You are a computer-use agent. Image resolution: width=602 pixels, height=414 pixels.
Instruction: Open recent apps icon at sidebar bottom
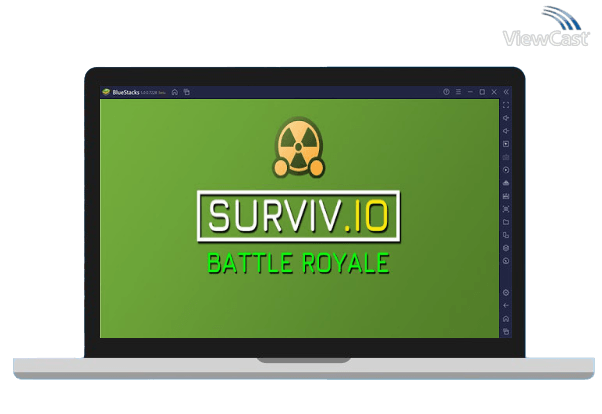point(506,331)
